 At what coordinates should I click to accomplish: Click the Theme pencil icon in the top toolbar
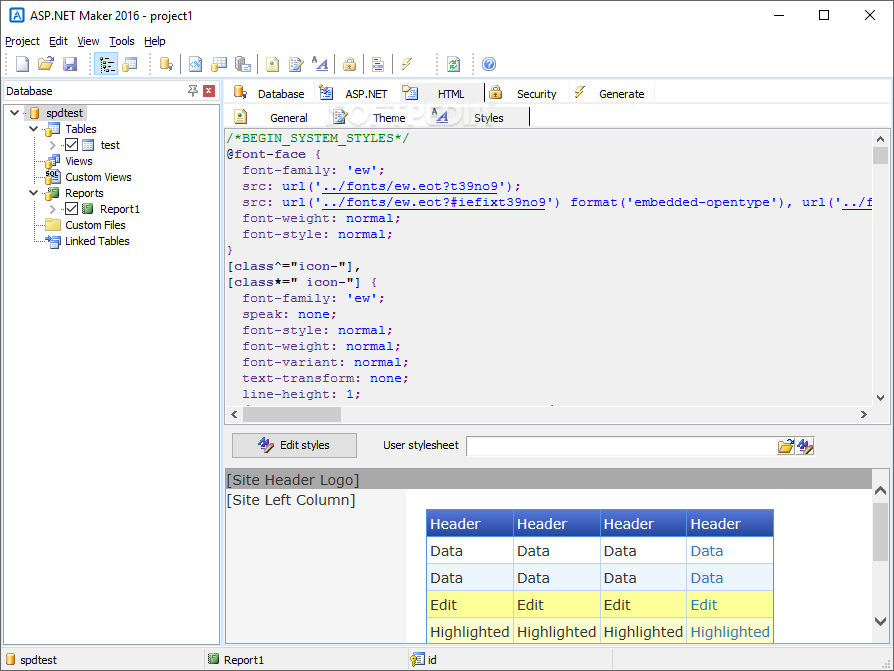click(x=296, y=64)
